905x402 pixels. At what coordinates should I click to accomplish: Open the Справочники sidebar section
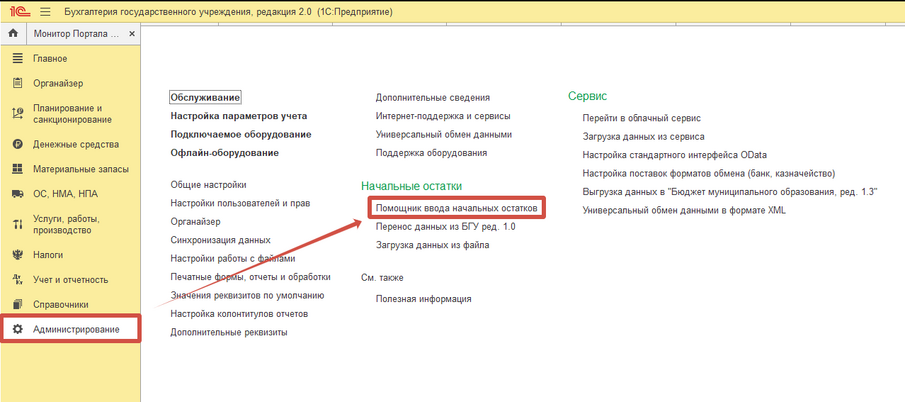[x=60, y=304]
